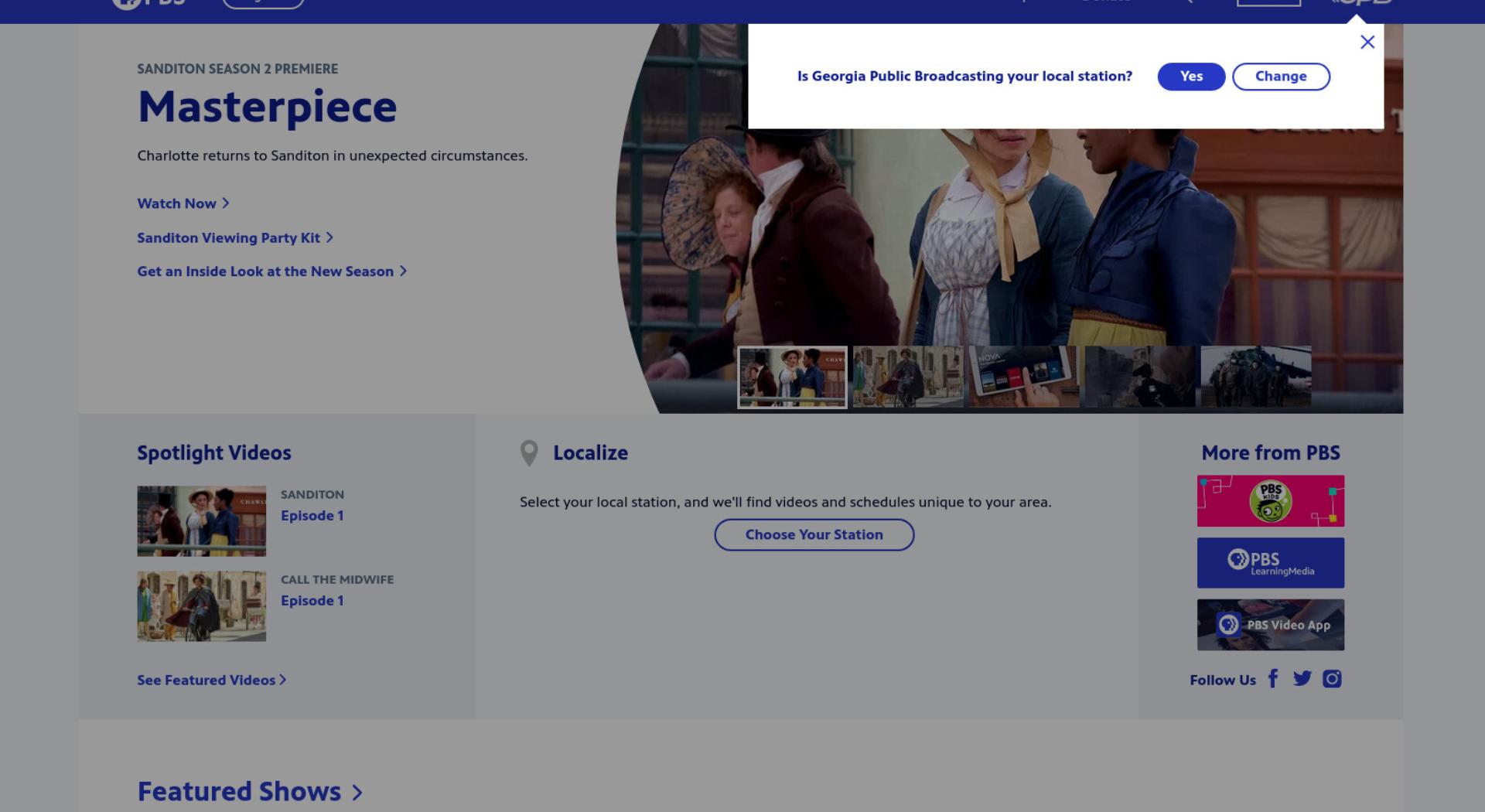Click the chevron next to Featured Shows
The image size is (1485, 812).
(357, 793)
